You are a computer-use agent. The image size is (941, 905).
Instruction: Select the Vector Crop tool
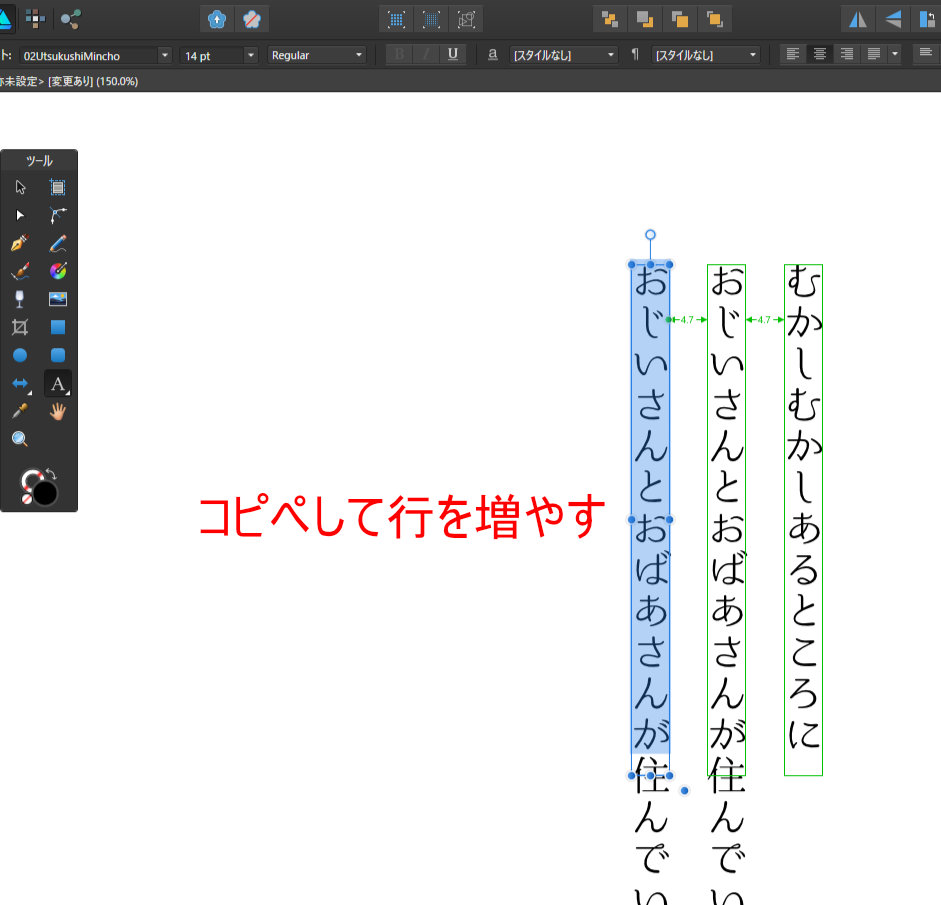tap(20, 327)
